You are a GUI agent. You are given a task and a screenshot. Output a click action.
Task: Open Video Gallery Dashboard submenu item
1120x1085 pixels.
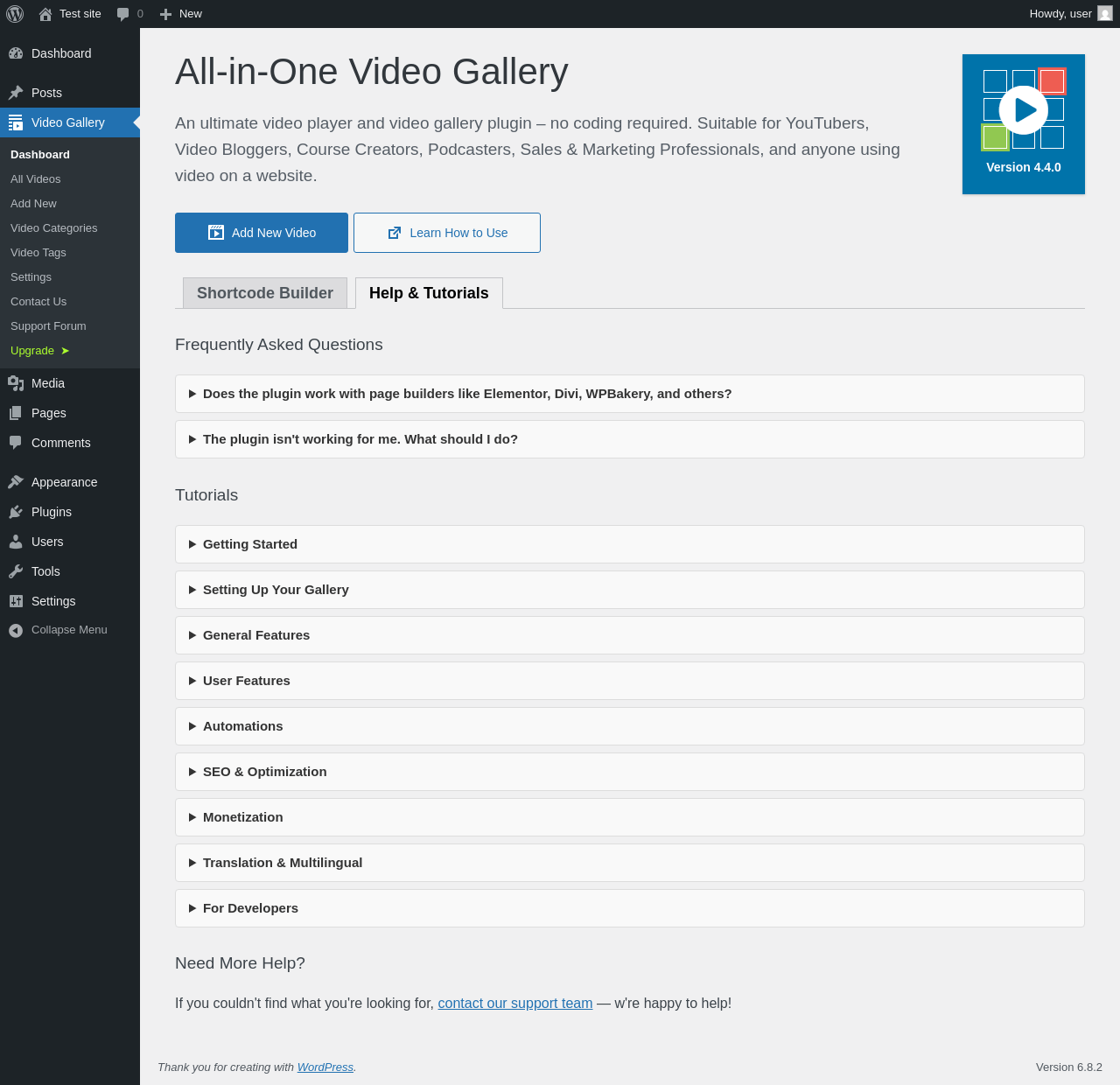coord(70,154)
